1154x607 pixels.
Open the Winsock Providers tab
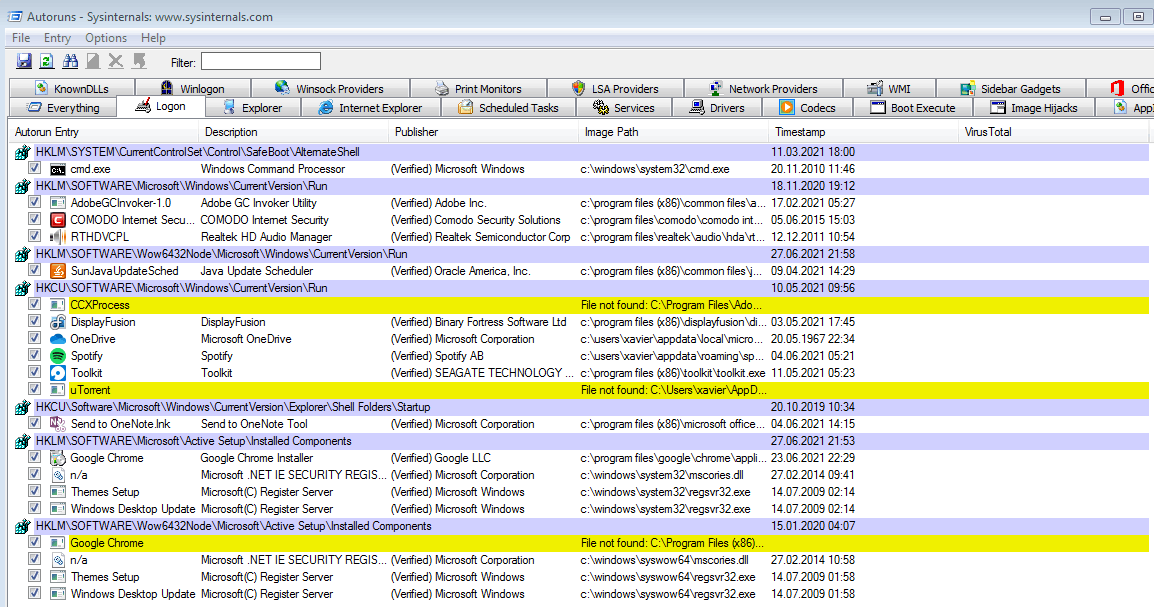click(330, 88)
